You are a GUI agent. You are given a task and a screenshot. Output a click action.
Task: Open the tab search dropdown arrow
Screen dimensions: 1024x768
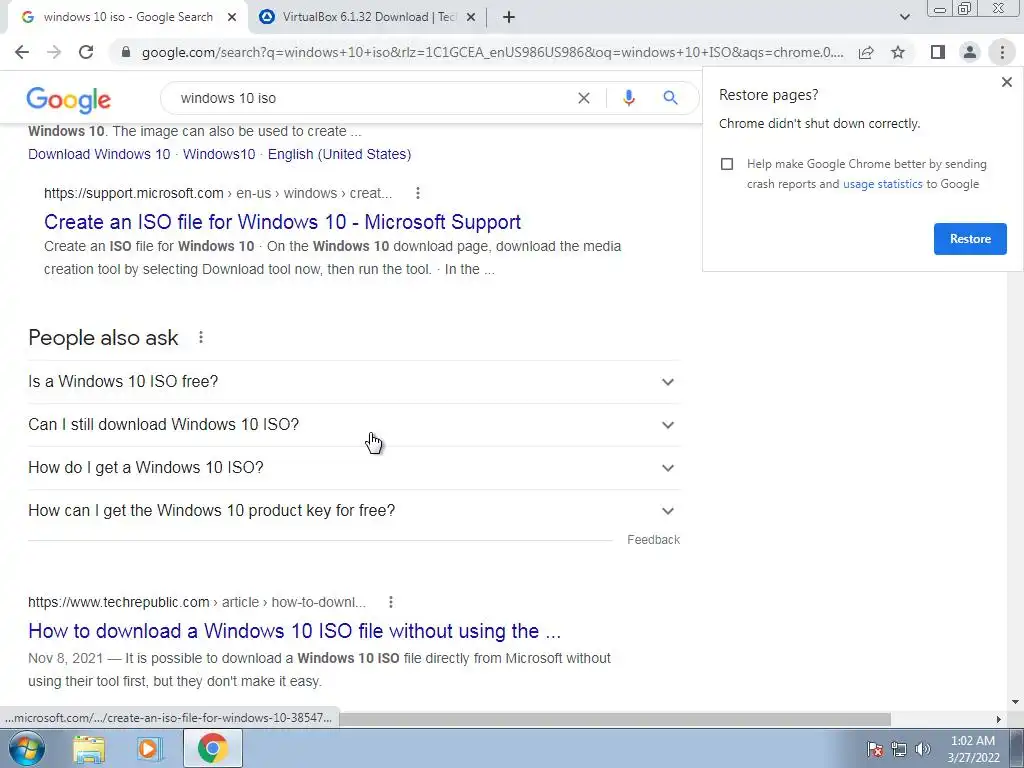pos(904,17)
